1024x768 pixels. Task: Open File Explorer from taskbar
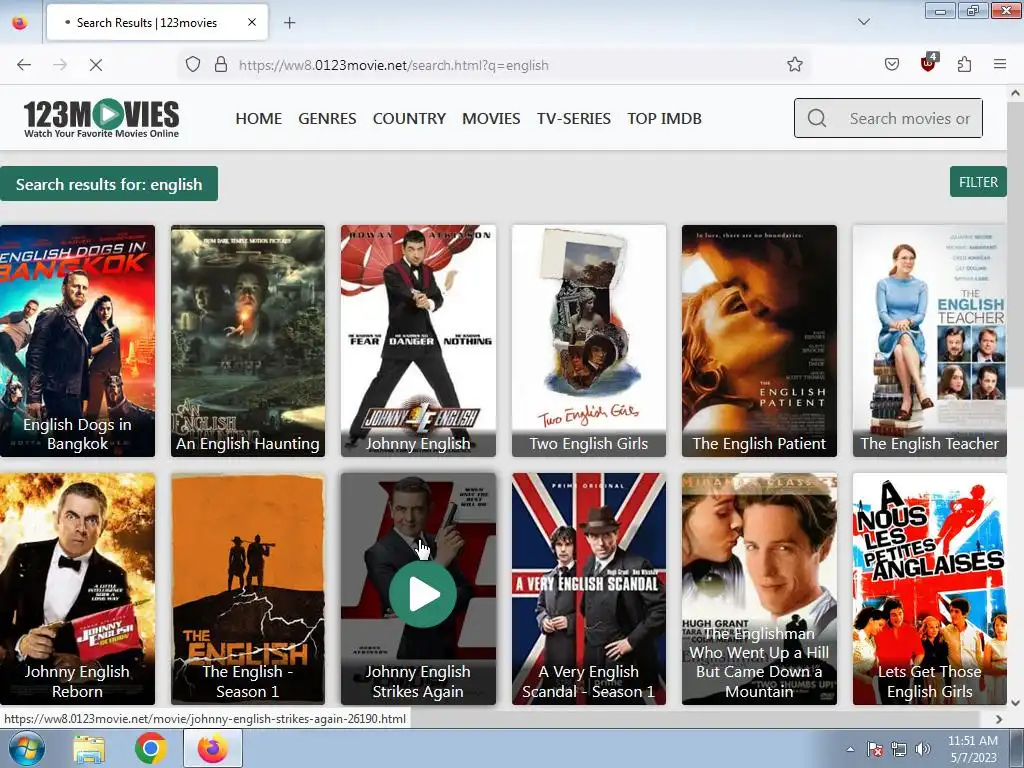pyautogui.click(x=89, y=749)
